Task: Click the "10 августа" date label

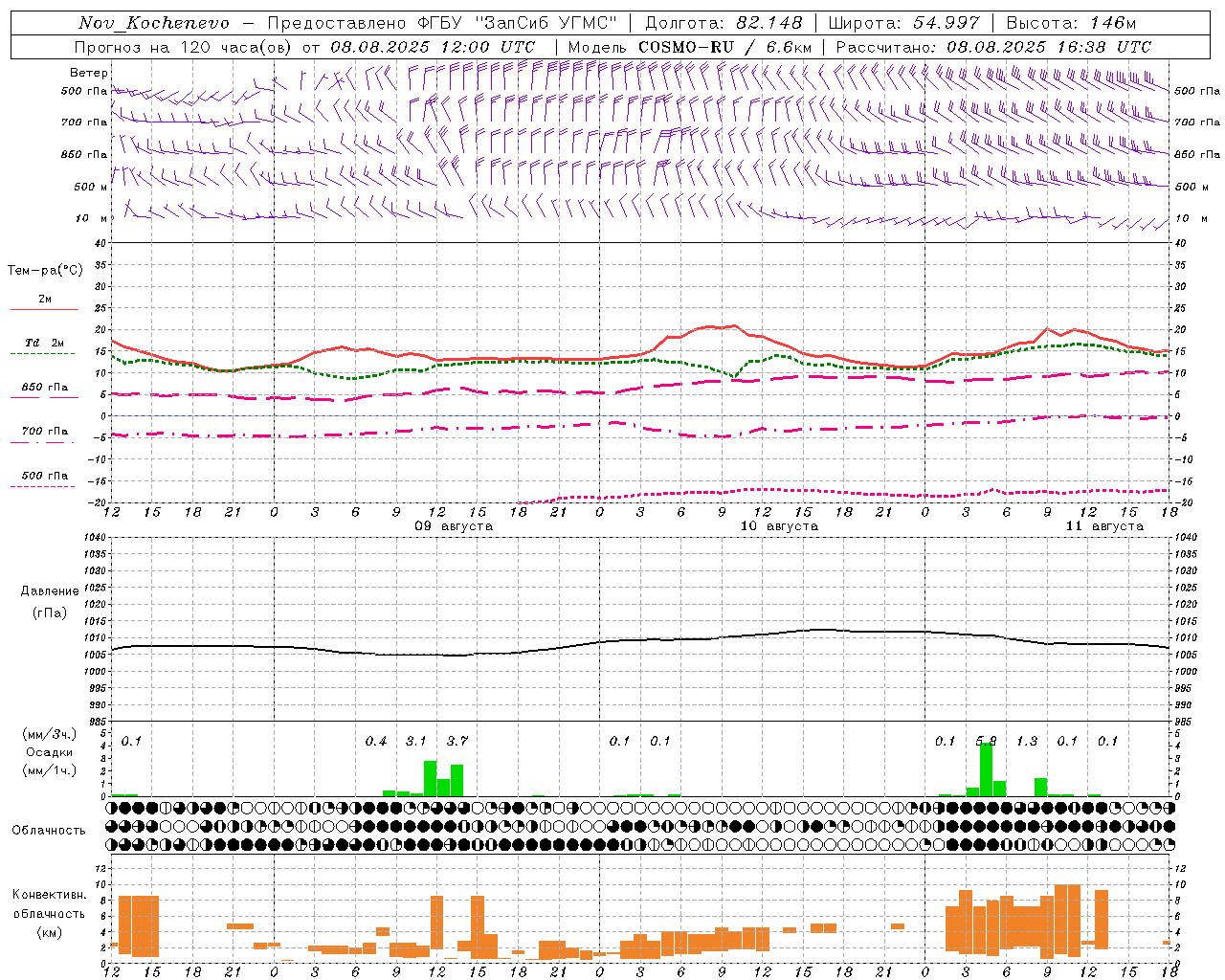Action: click(779, 526)
